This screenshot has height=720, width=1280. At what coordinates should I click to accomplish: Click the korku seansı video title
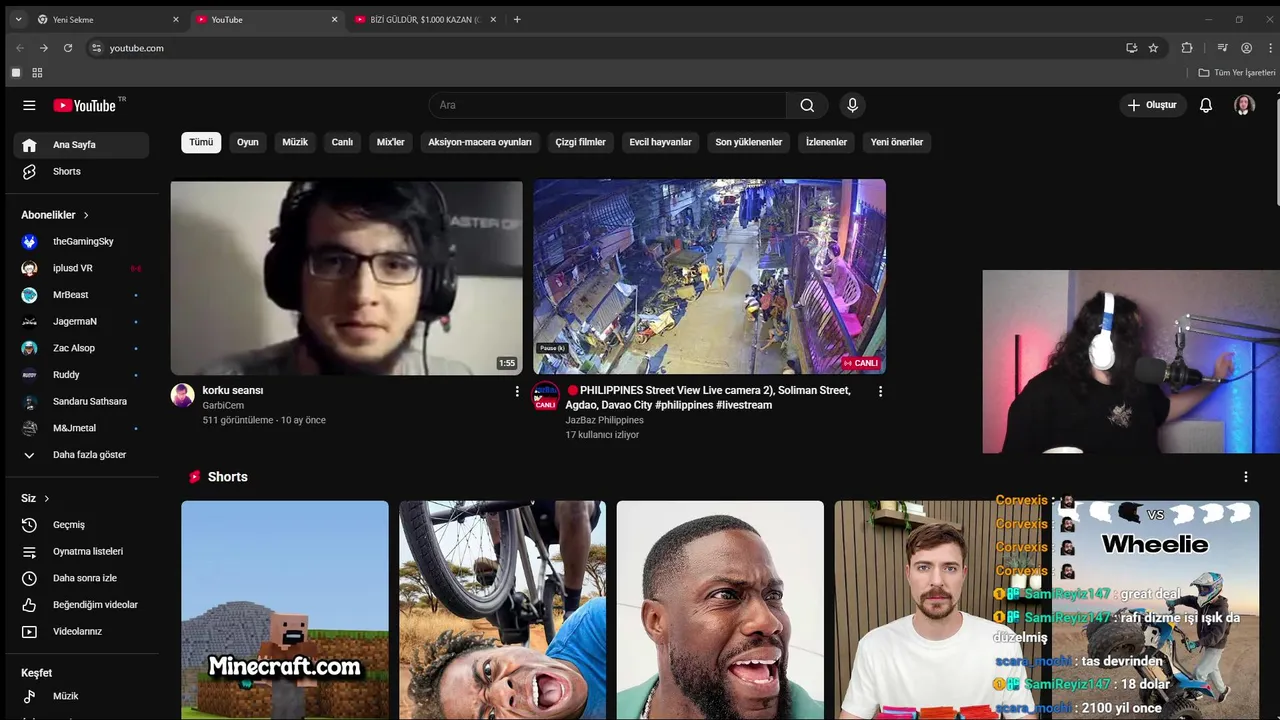click(232, 390)
